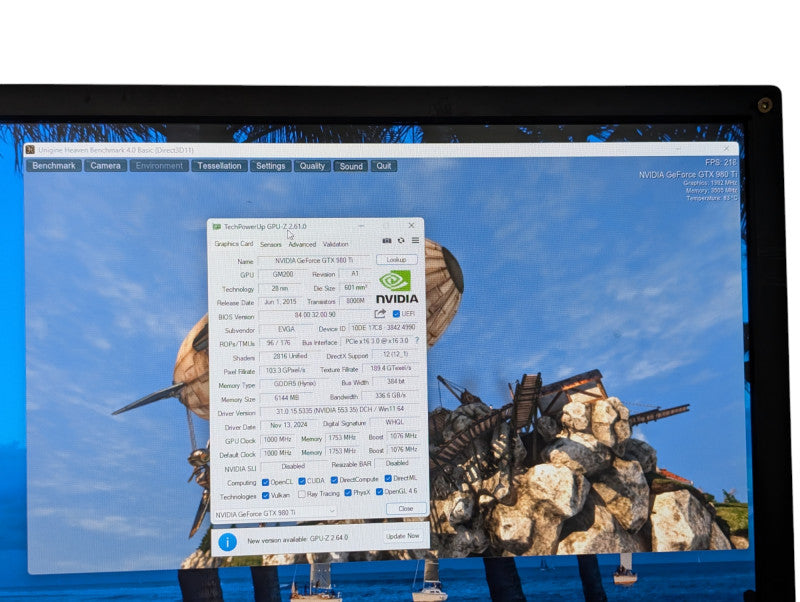Click the Pixel Fillrate value 103.3 GPixel/s
This screenshot has height=602, width=800.
pyautogui.click(x=285, y=370)
